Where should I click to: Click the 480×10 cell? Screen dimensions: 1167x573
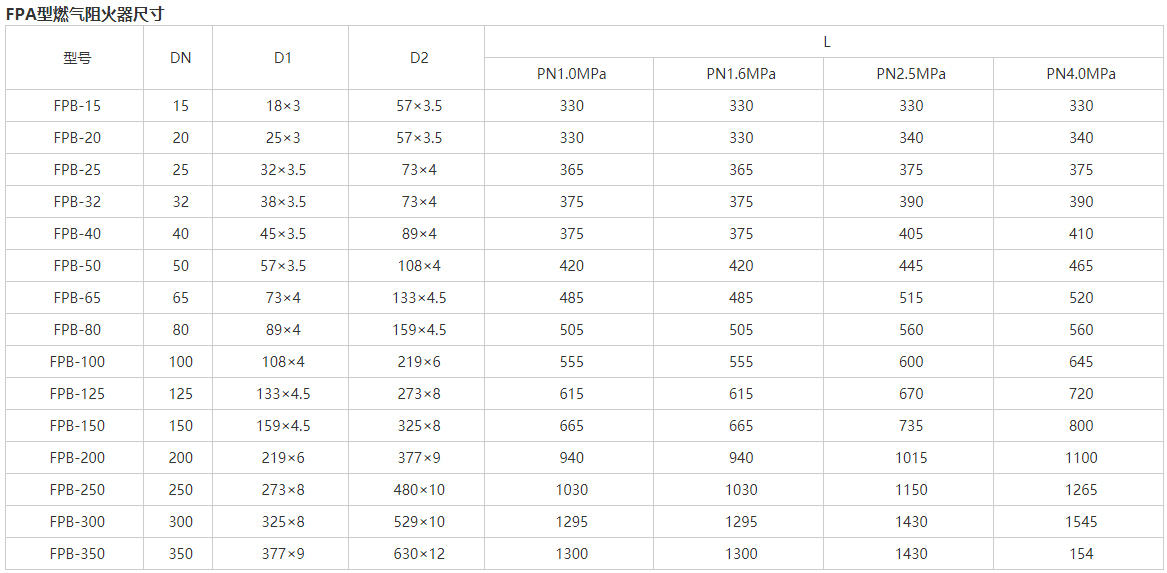coord(419,490)
